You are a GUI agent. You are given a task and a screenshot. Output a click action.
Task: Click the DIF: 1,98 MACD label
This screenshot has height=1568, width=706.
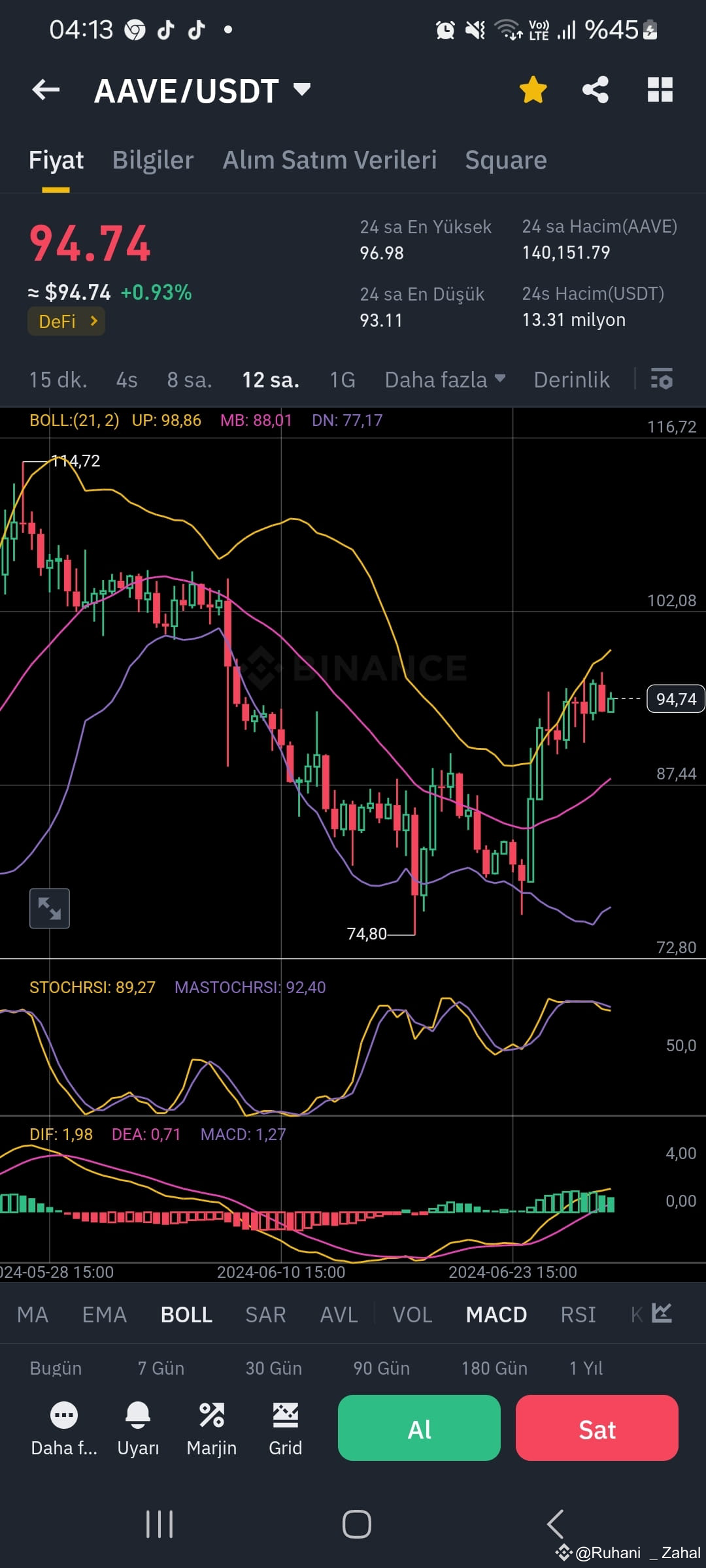coord(61,1134)
